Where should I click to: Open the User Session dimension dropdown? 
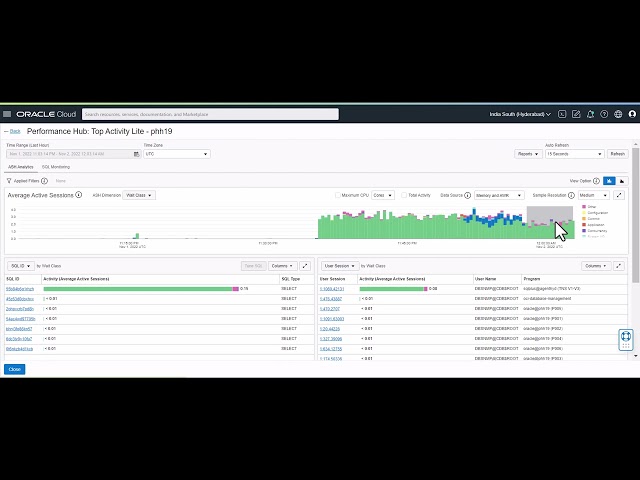(x=340, y=266)
